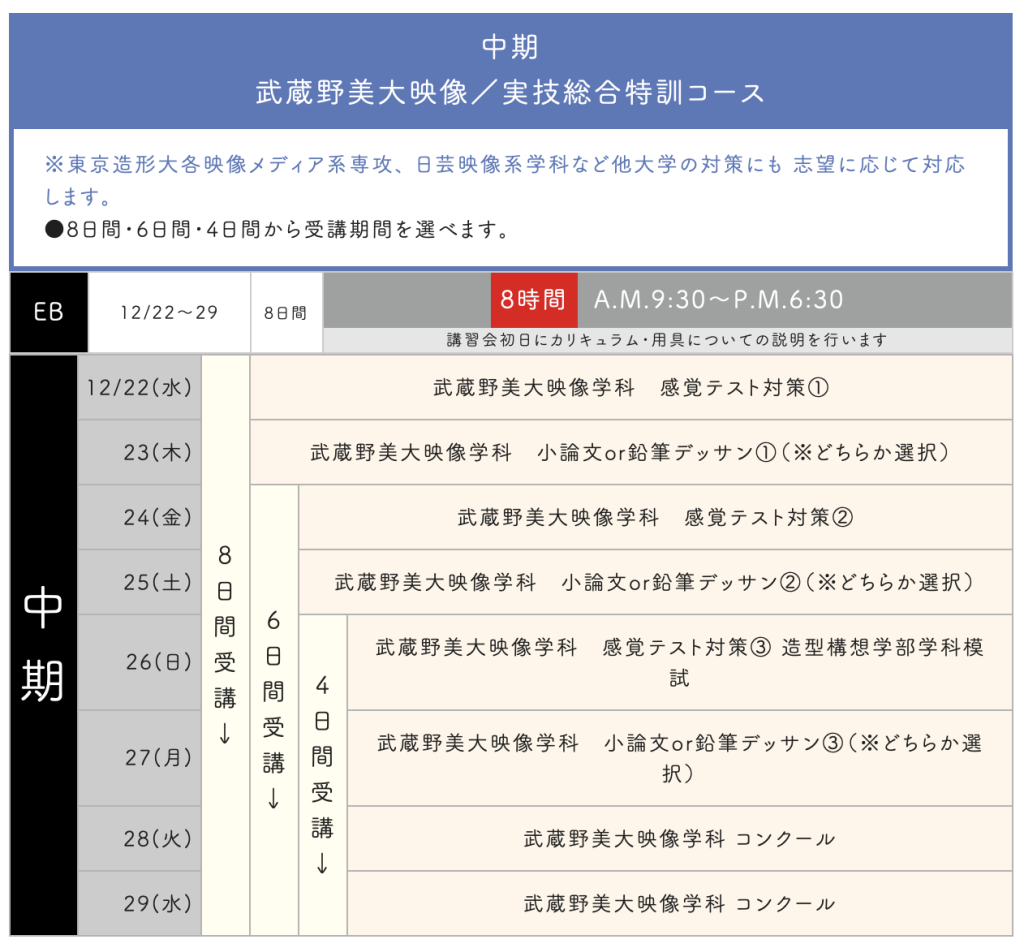Click the large vertical 中期 label
The width and height of the screenshot is (1024, 948).
43,645
